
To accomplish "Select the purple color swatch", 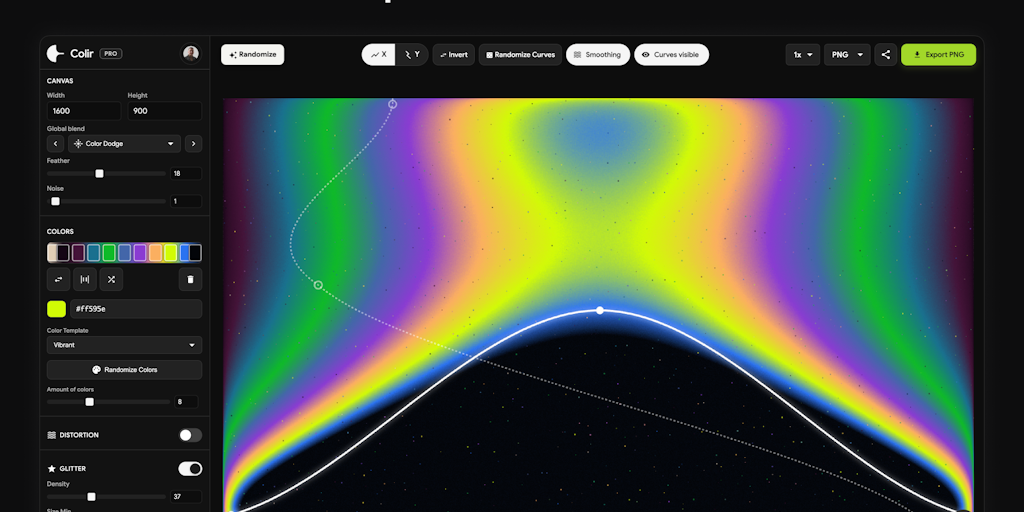I will pos(140,253).
